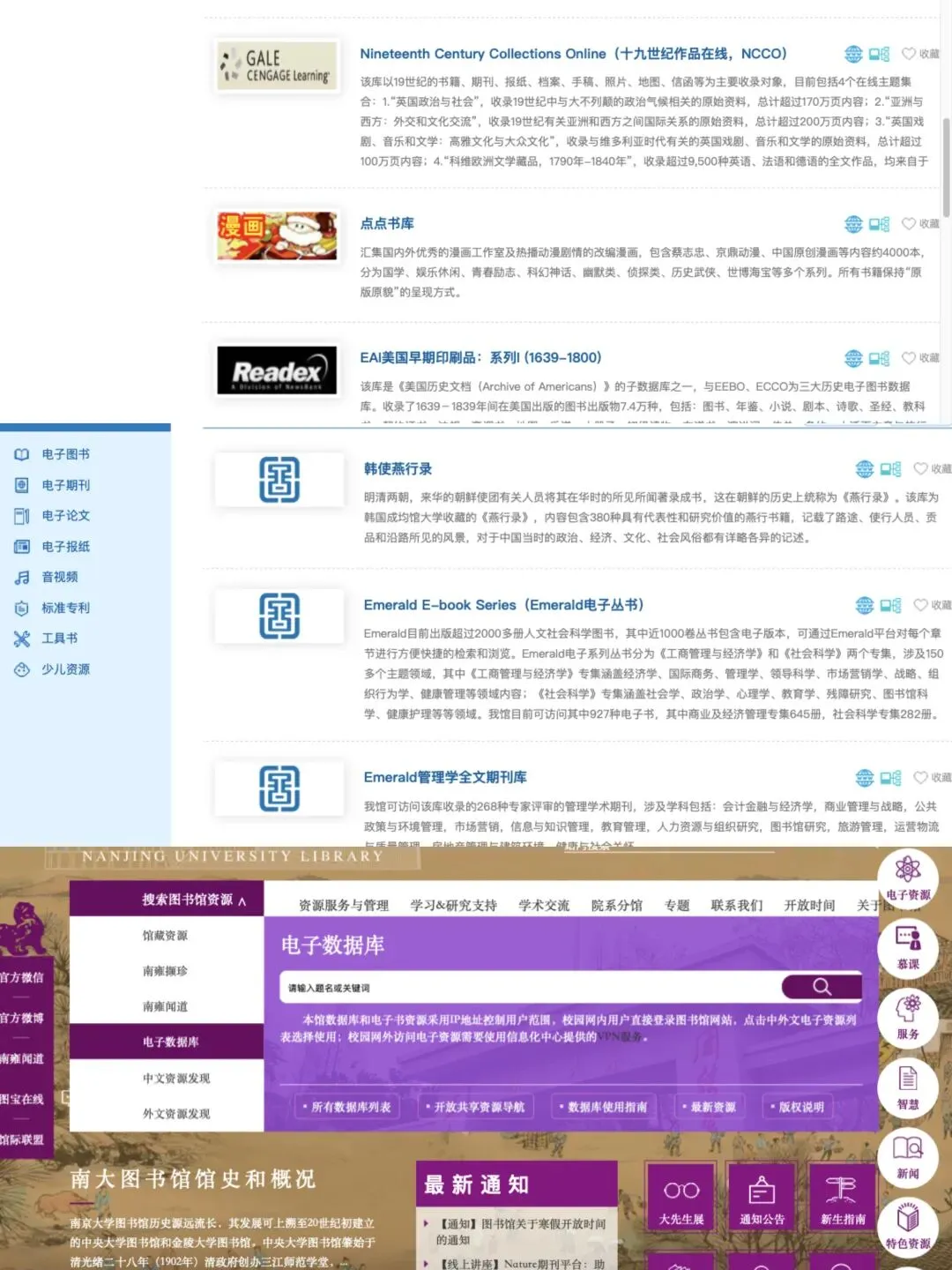Open the 大先生展 glasses tile
This screenshot has height=1270, width=952.
681,1199
